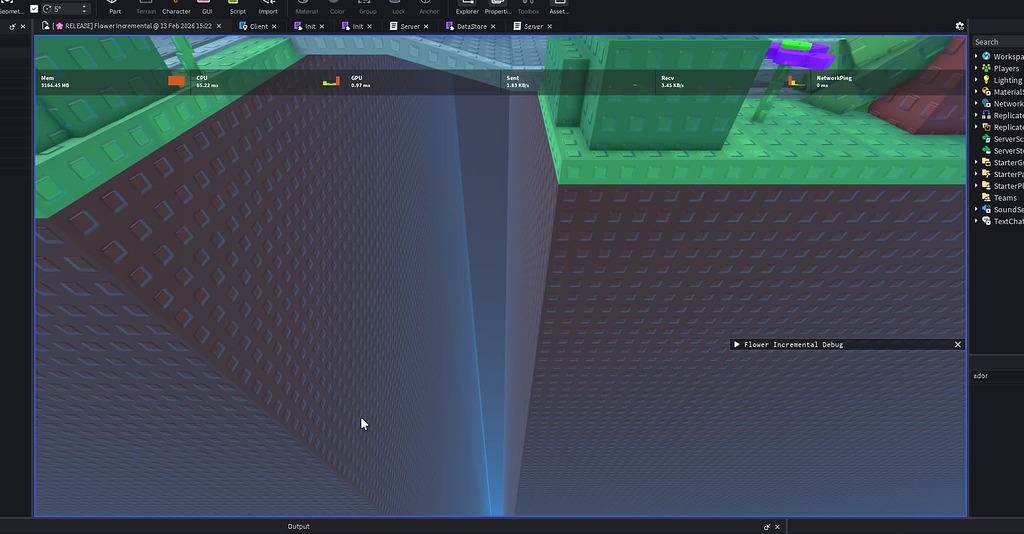Undock the Output panel
Screen dimensions: 1024x534
[x=767, y=527]
